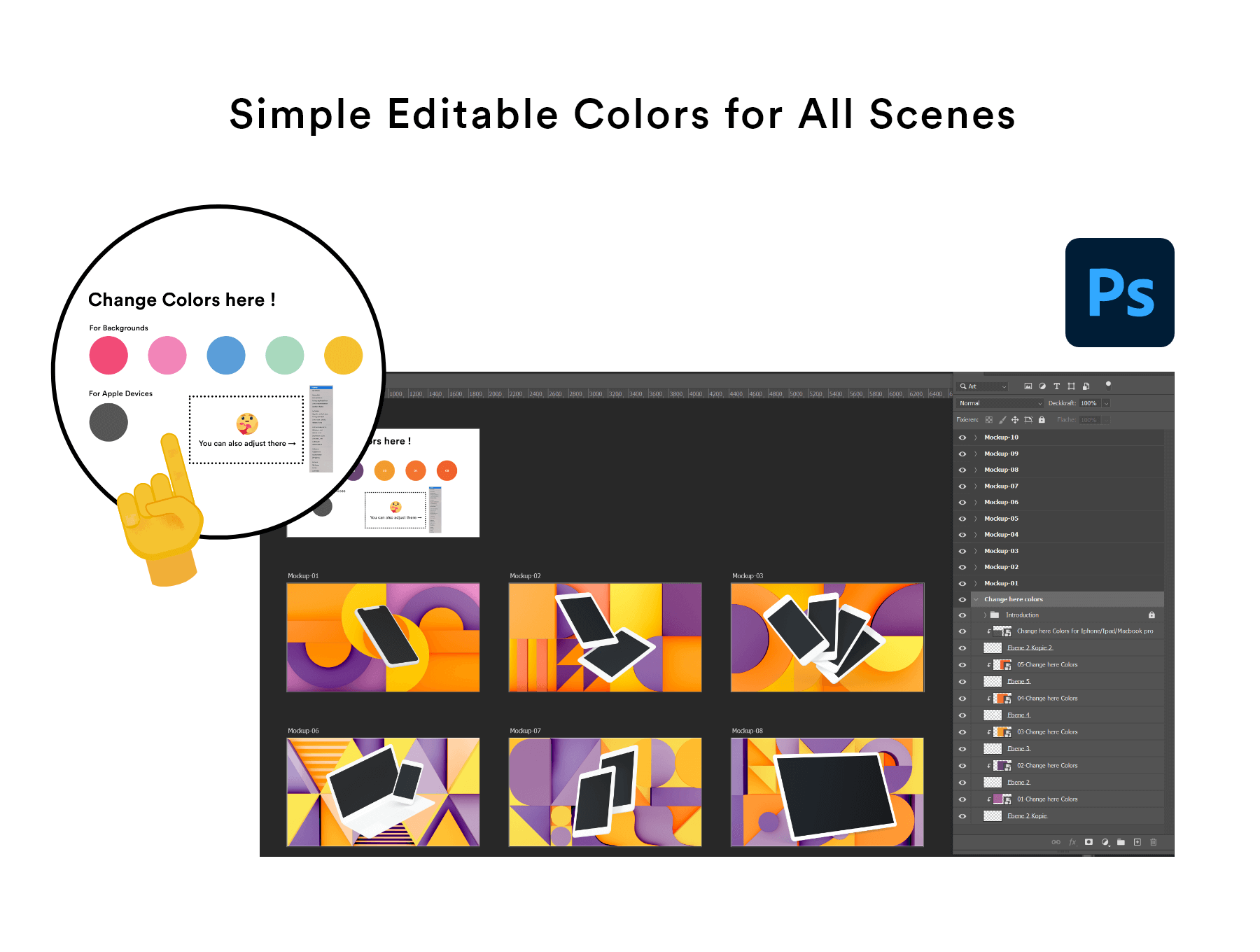
Task: Click the mint green background color swatch
Action: (x=285, y=355)
